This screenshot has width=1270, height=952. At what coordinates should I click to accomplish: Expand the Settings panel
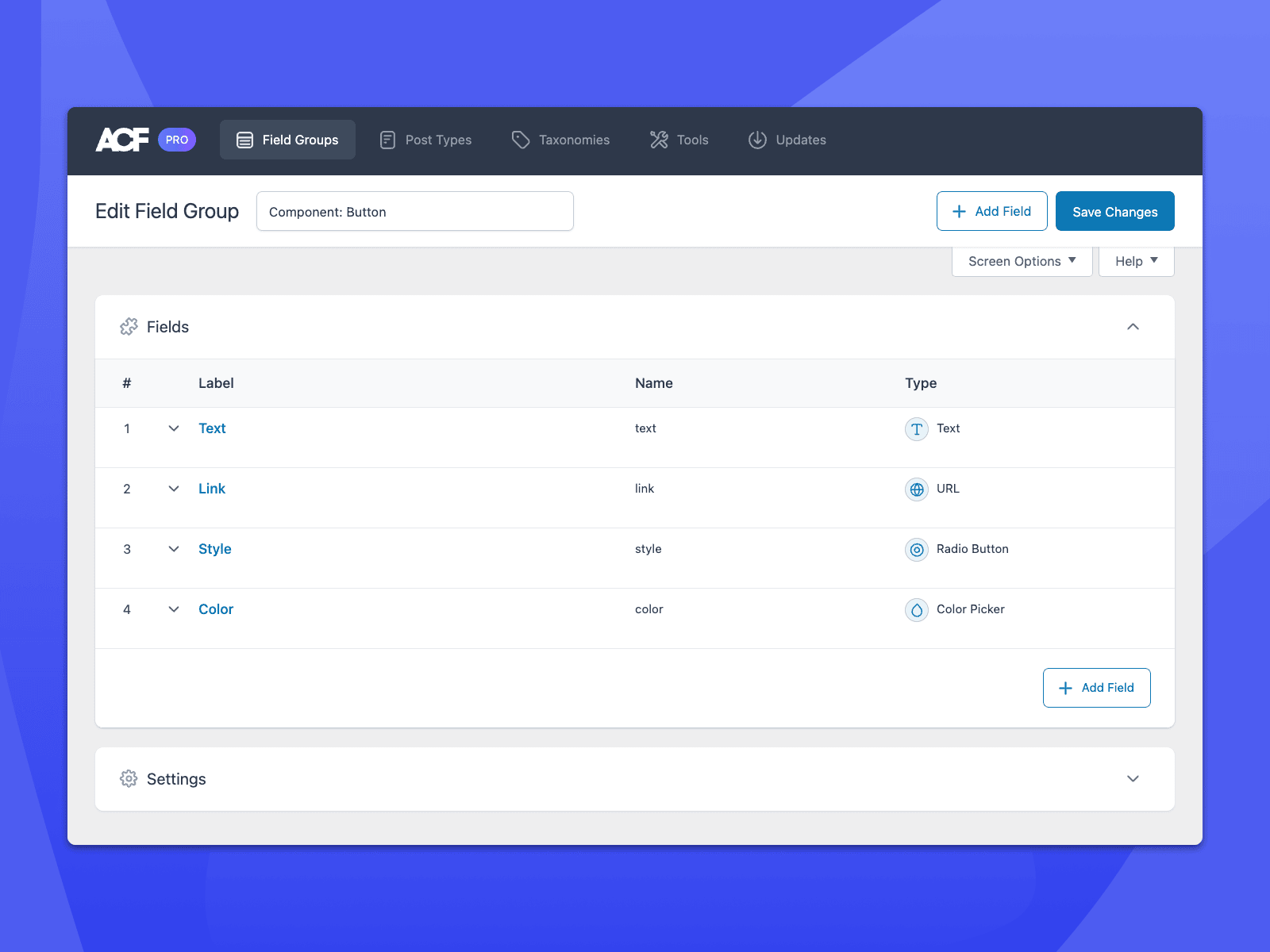1133,779
